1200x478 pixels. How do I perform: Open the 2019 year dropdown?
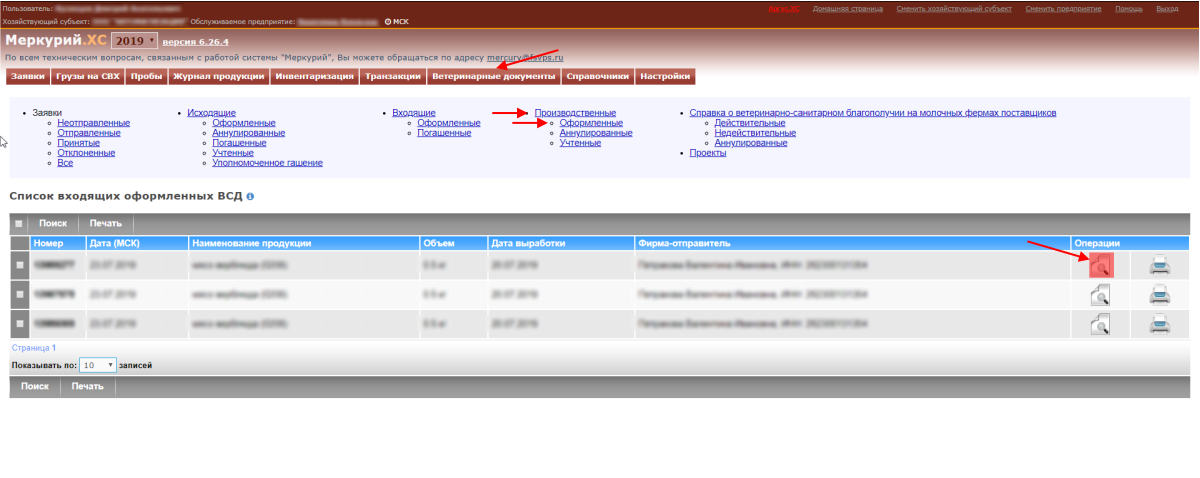[x=134, y=41]
